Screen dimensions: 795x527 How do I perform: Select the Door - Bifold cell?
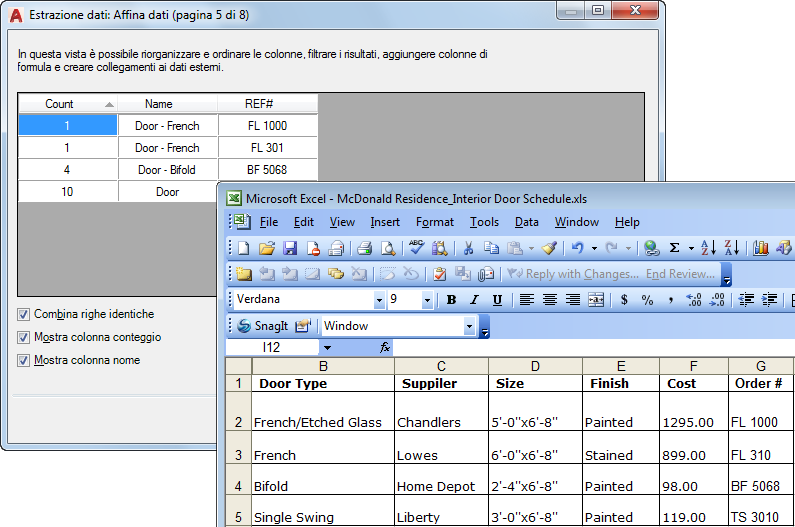pos(167,170)
